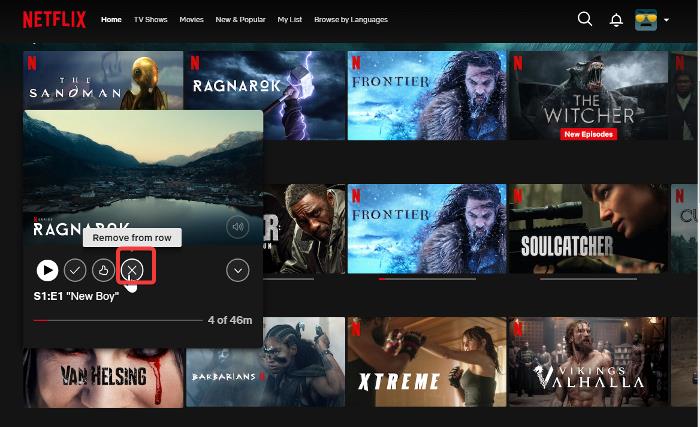Open the Movies menu item

click(191, 20)
